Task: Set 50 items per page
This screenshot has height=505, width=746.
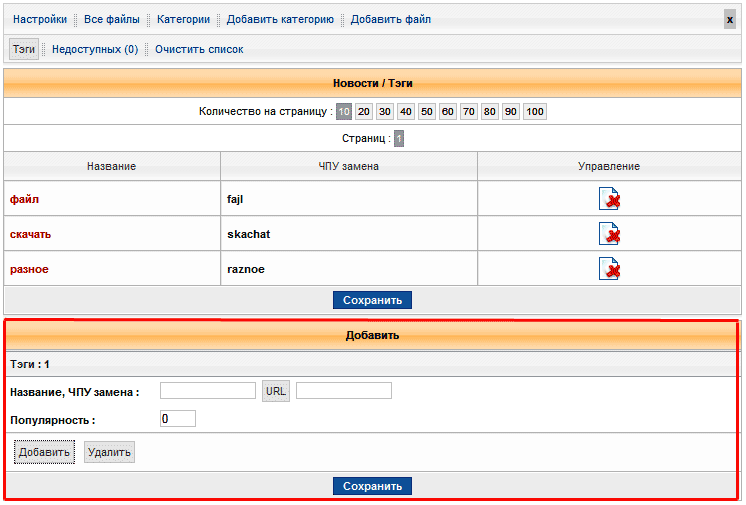Action: [x=427, y=112]
